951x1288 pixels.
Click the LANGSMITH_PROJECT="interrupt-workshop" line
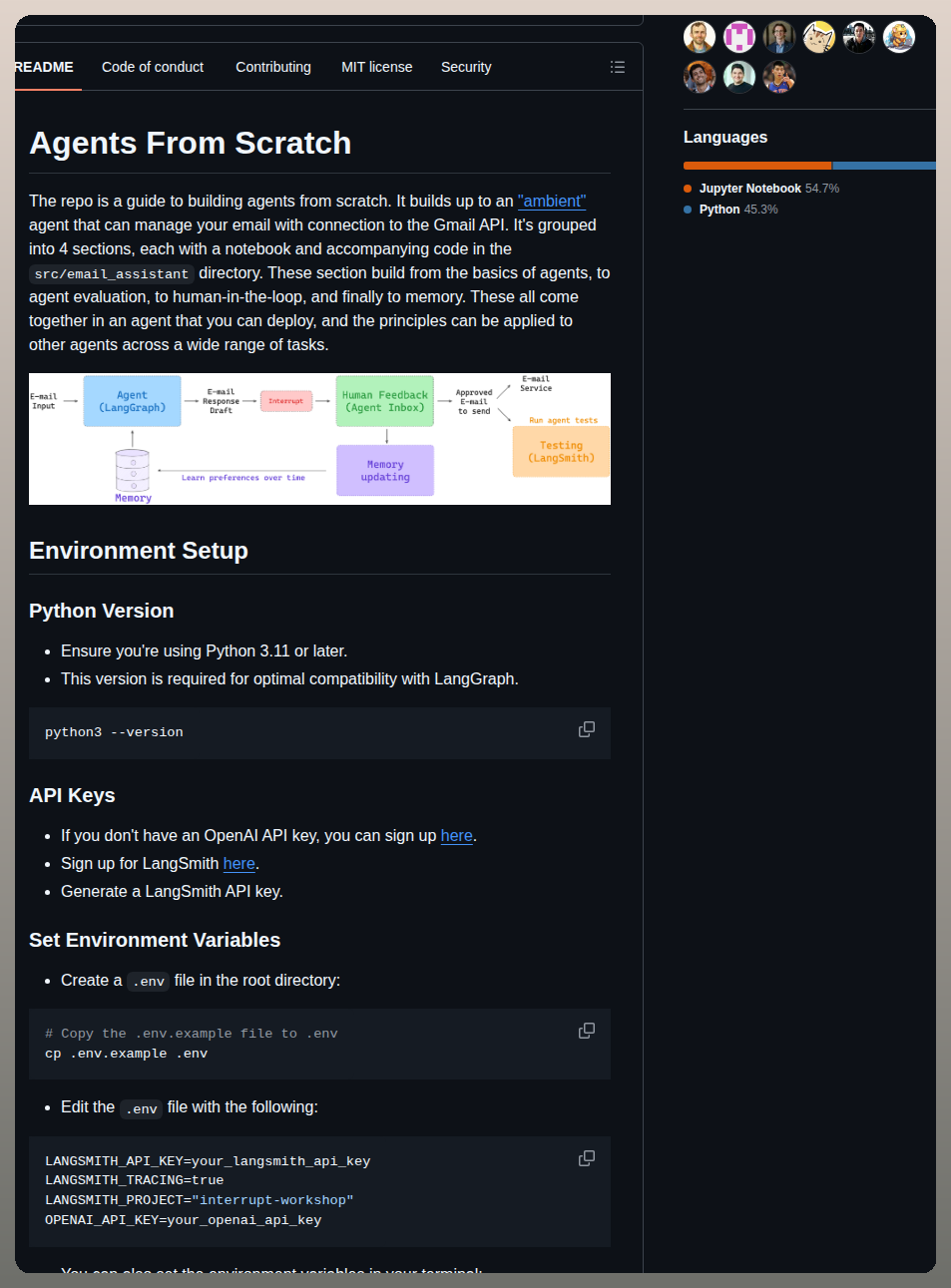click(200, 1200)
